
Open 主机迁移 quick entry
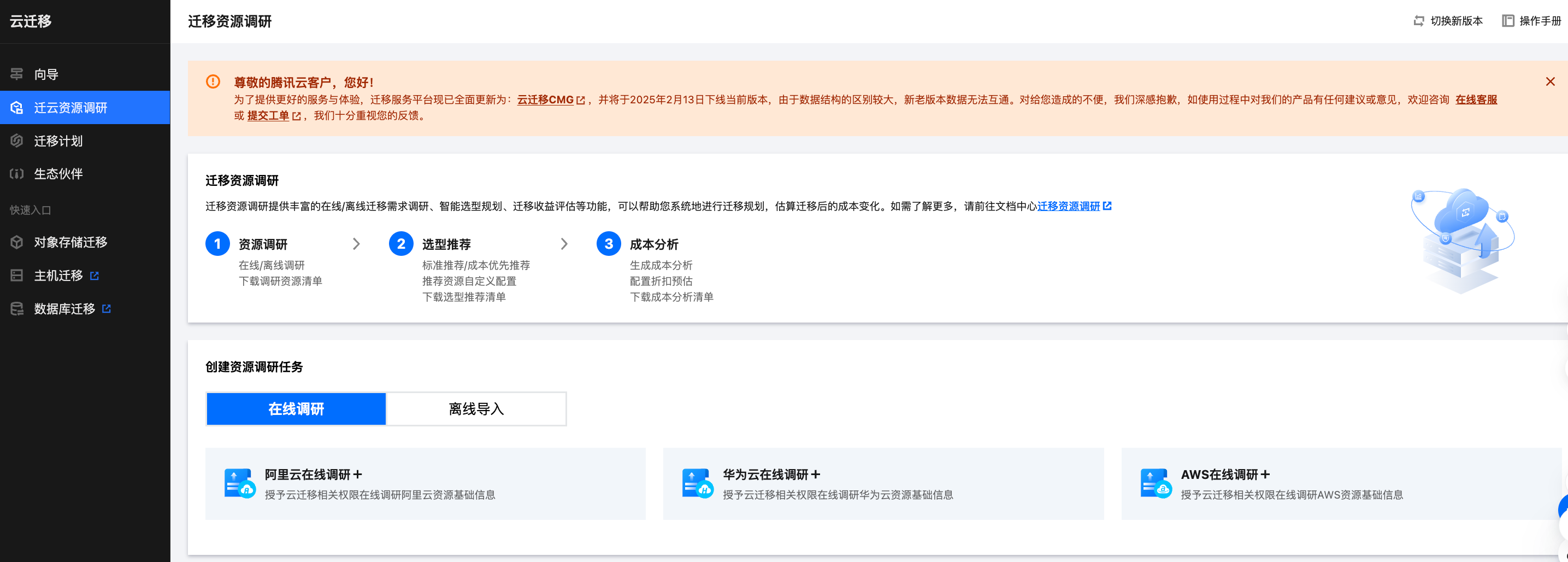click(x=85, y=276)
